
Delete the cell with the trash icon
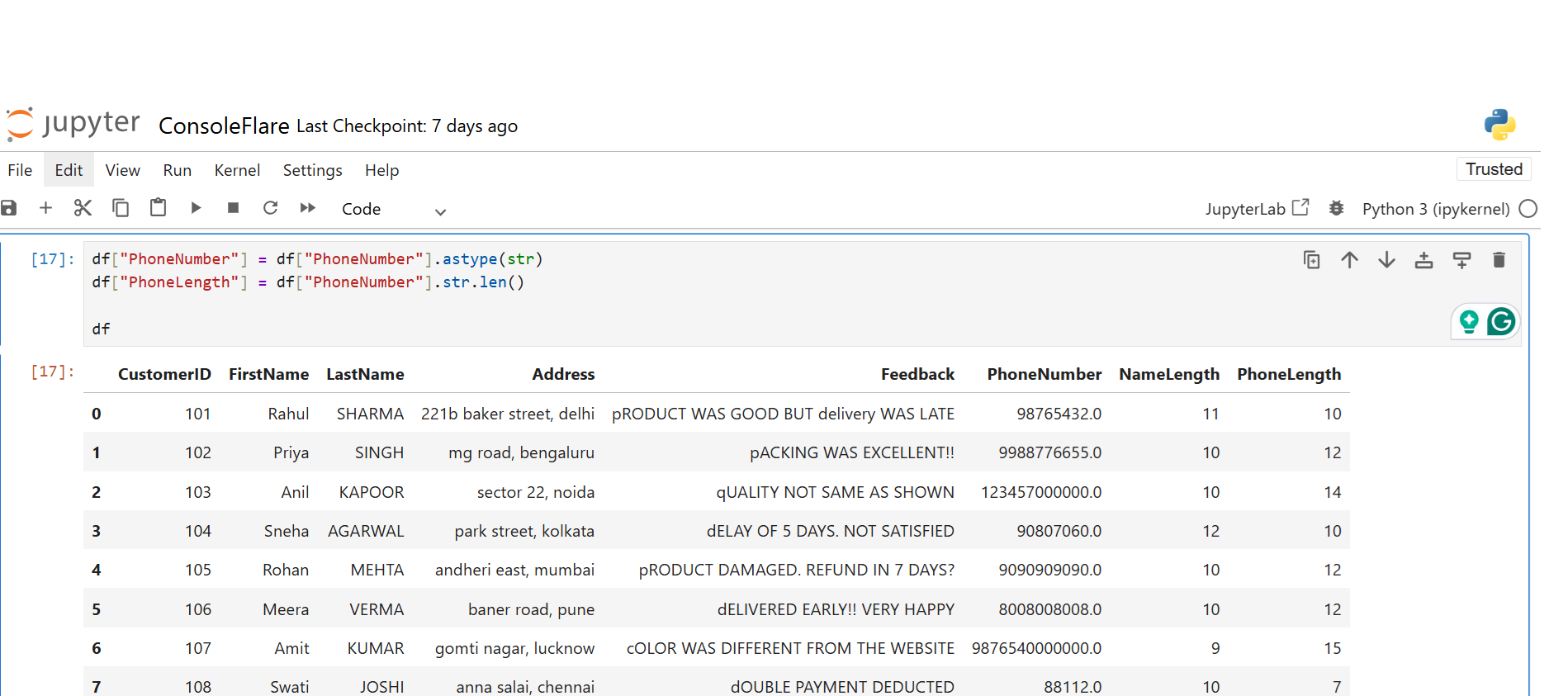[1499, 261]
